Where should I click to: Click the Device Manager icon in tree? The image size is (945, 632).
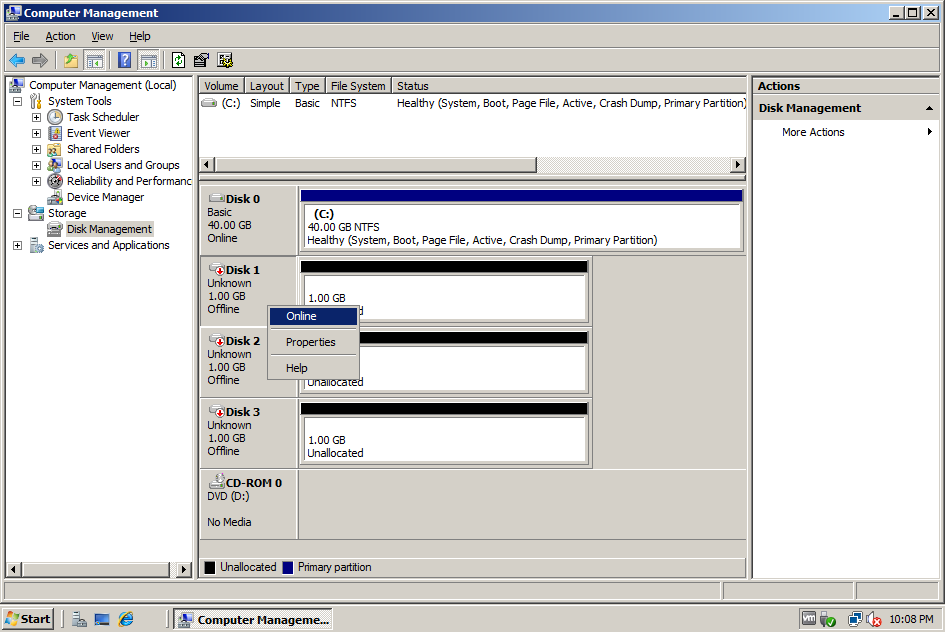pyautogui.click(x=55, y=197)
